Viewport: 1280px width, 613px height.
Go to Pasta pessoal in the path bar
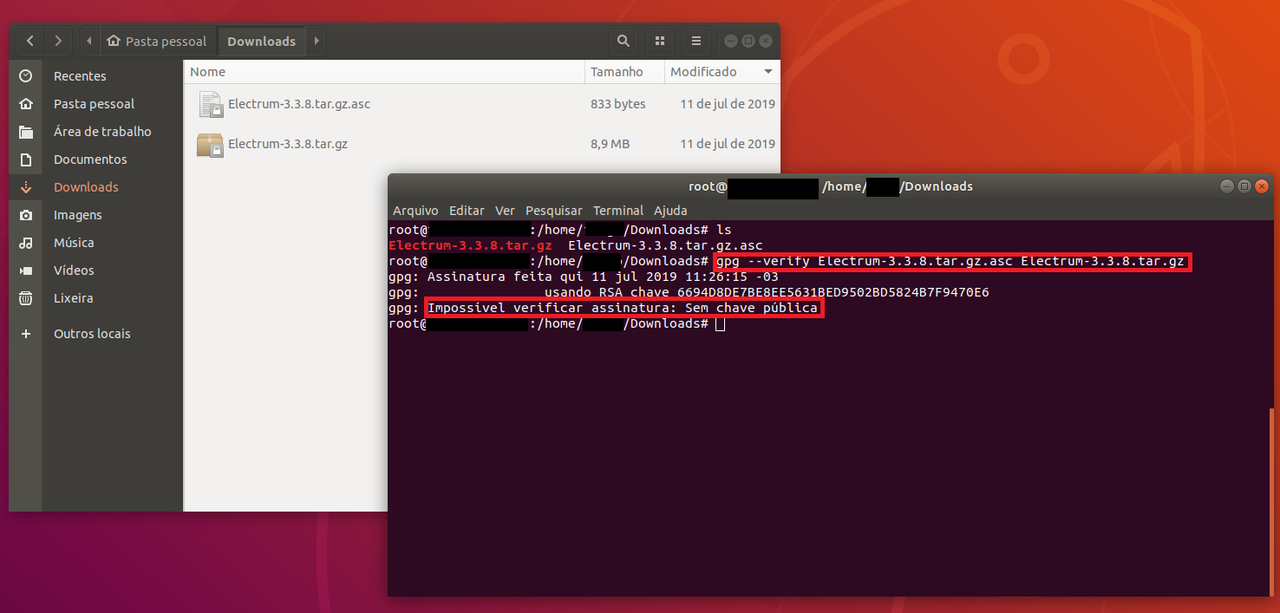(157, 41)
